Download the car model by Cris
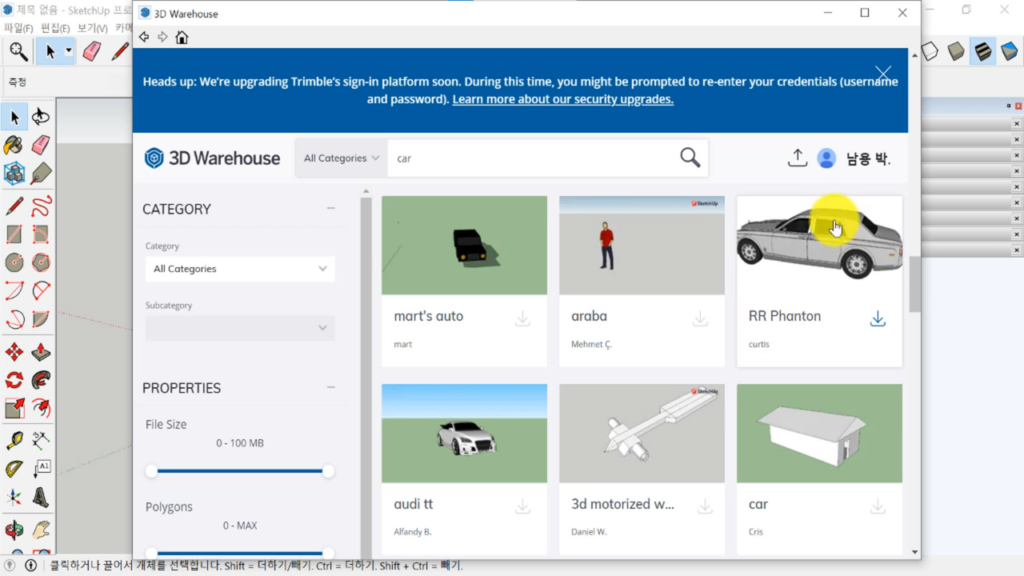The width and height of the screenshot is (1024, 576). tap(878, 506)
